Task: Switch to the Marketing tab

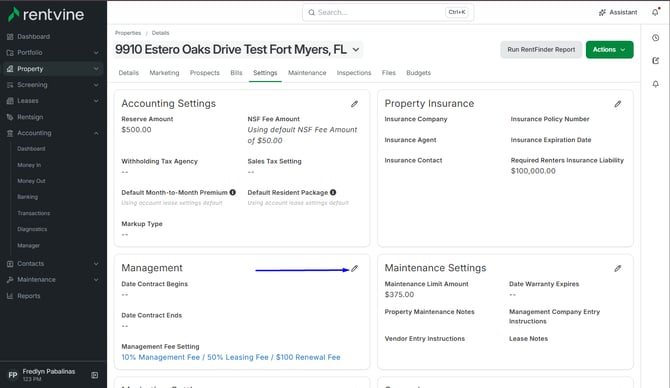Action: pos(164,73)
